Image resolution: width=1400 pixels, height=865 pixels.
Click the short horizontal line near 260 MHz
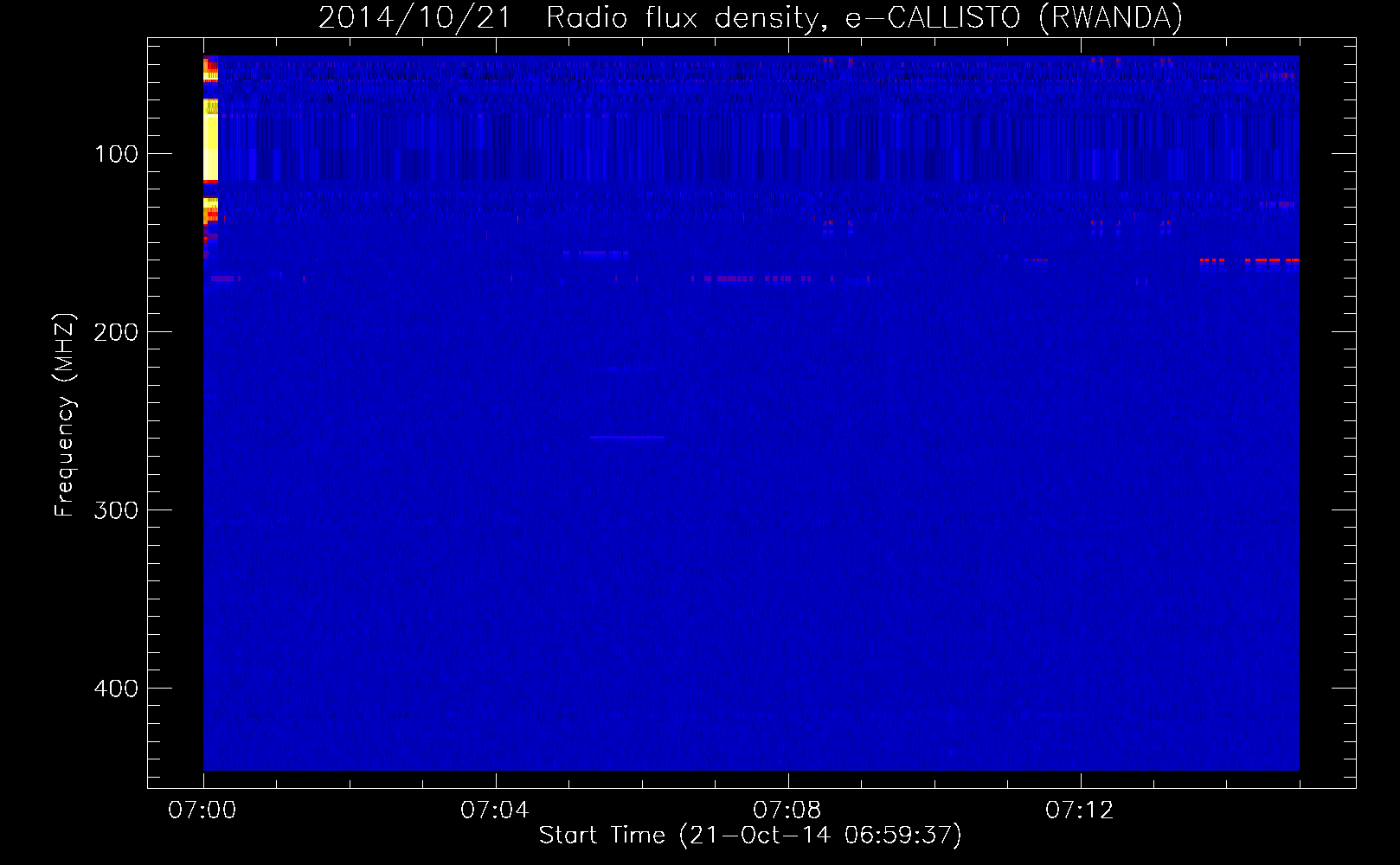(x=627, y=438)
